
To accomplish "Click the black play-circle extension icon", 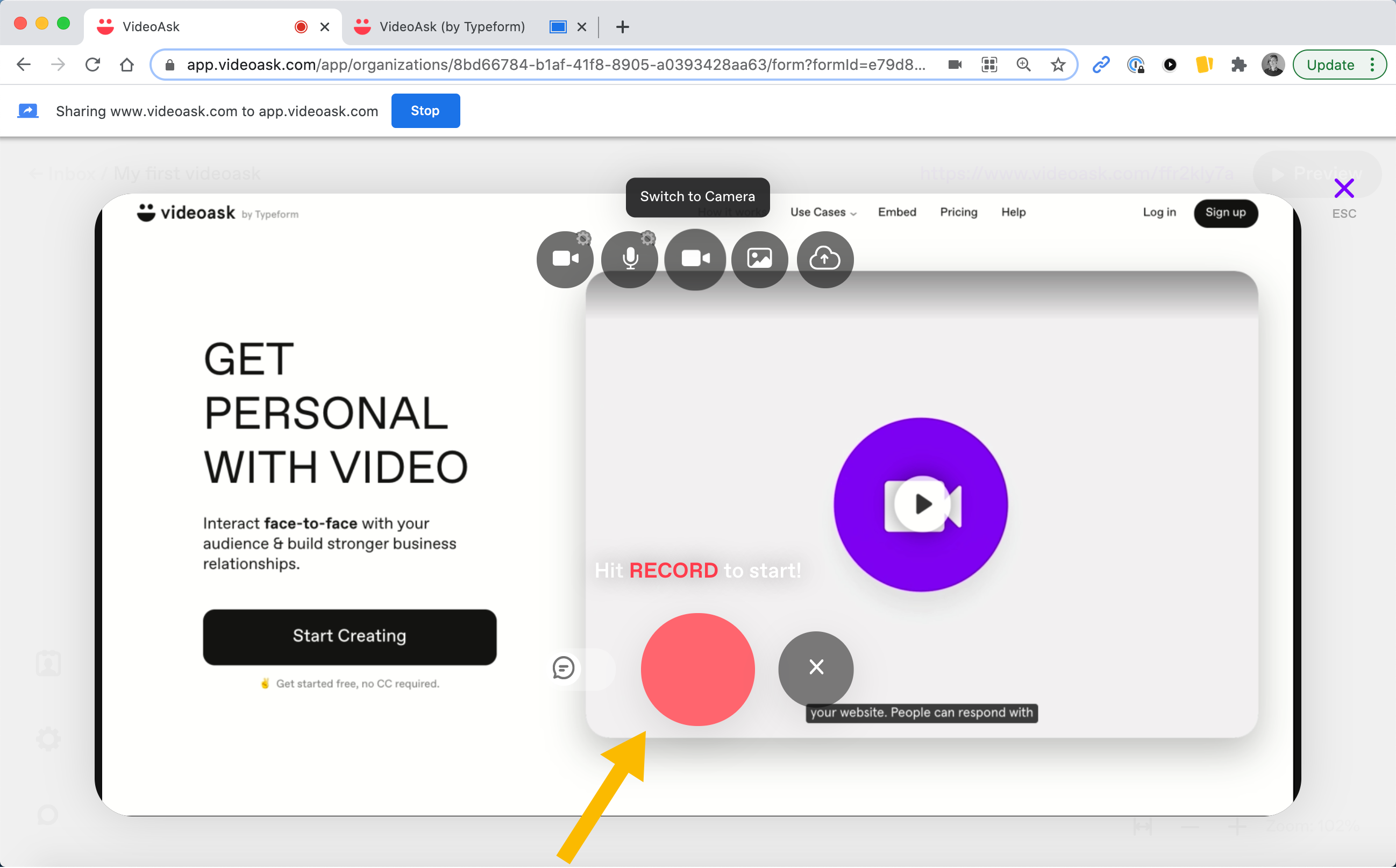I will coord(1170,65).
